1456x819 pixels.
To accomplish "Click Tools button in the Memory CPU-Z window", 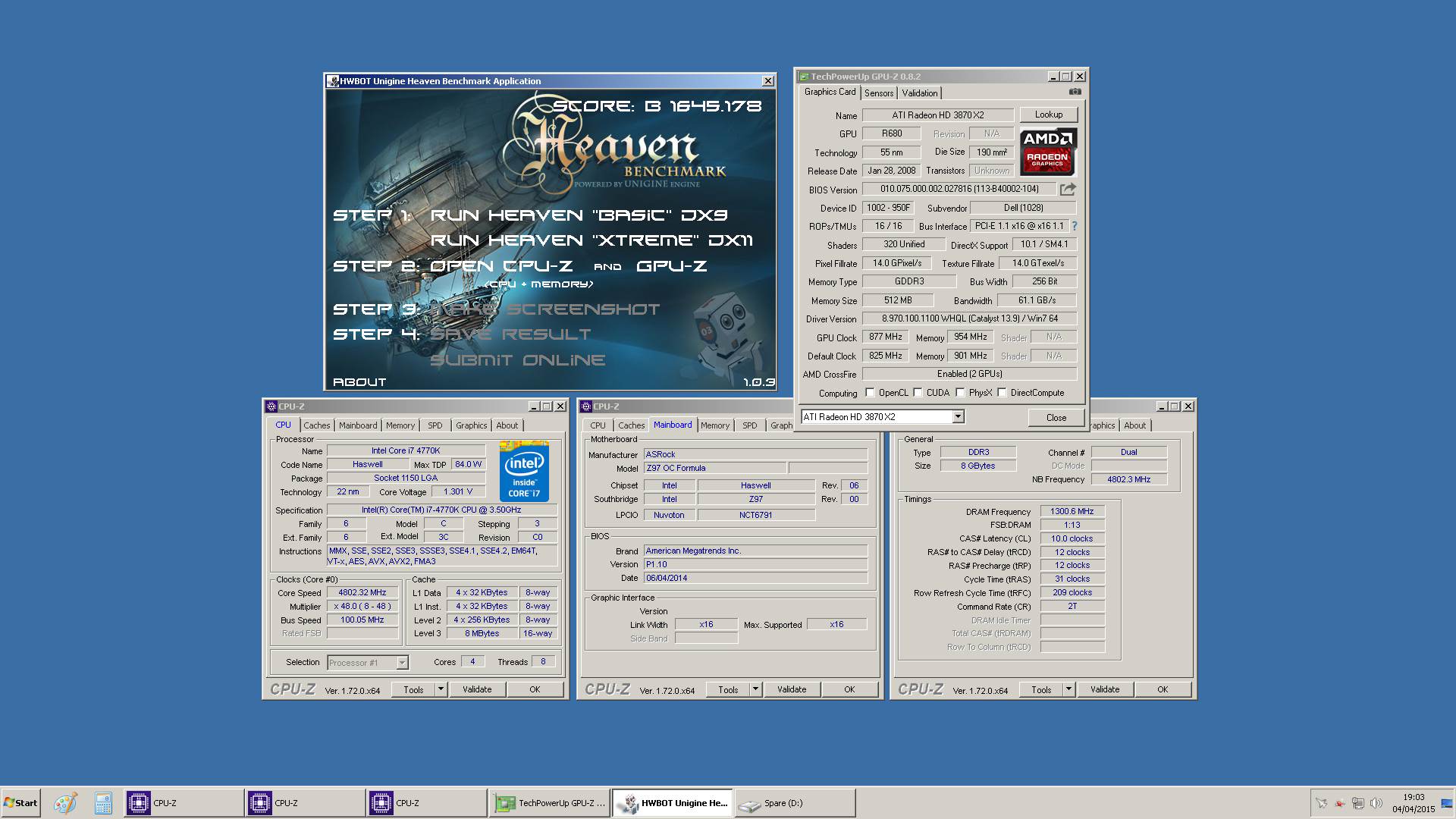I will (1041, 689).
